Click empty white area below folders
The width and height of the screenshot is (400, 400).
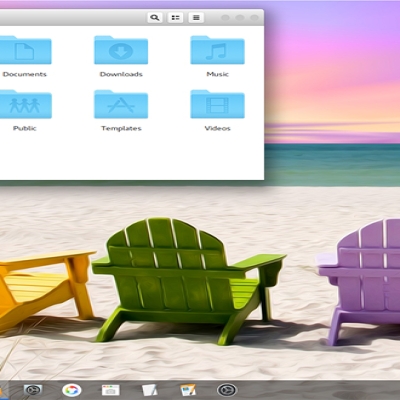tap(133, 157)
